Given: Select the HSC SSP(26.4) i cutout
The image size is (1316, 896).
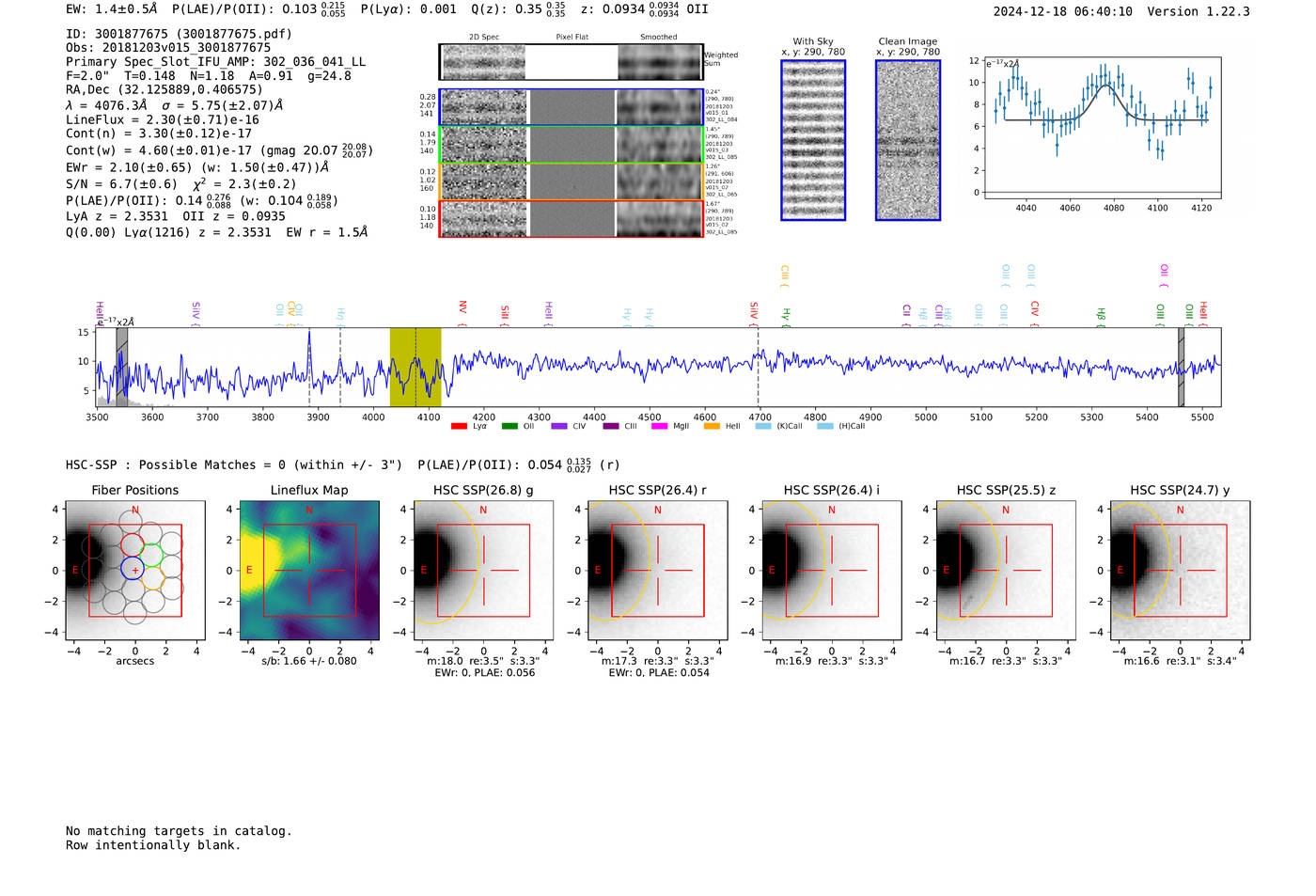Looking at the screenshot, I should (x=832, y=570).
